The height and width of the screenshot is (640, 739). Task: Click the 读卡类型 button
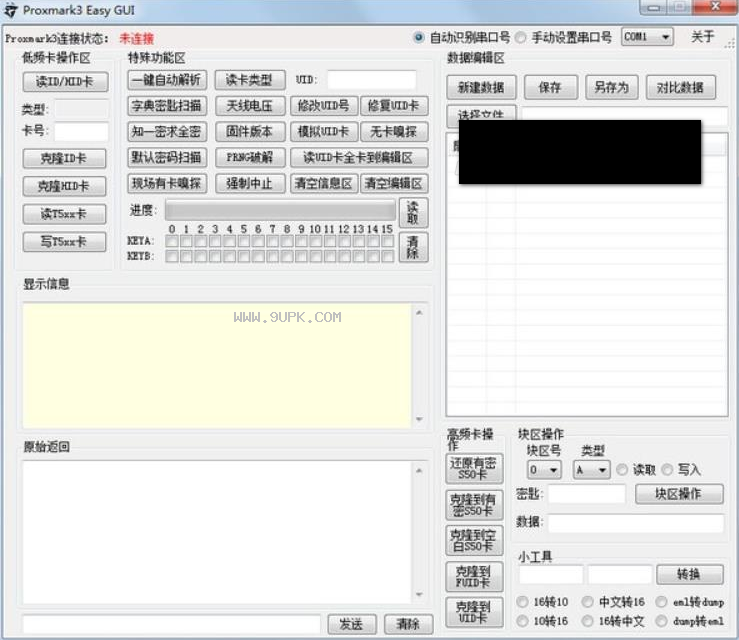(250, 80)
